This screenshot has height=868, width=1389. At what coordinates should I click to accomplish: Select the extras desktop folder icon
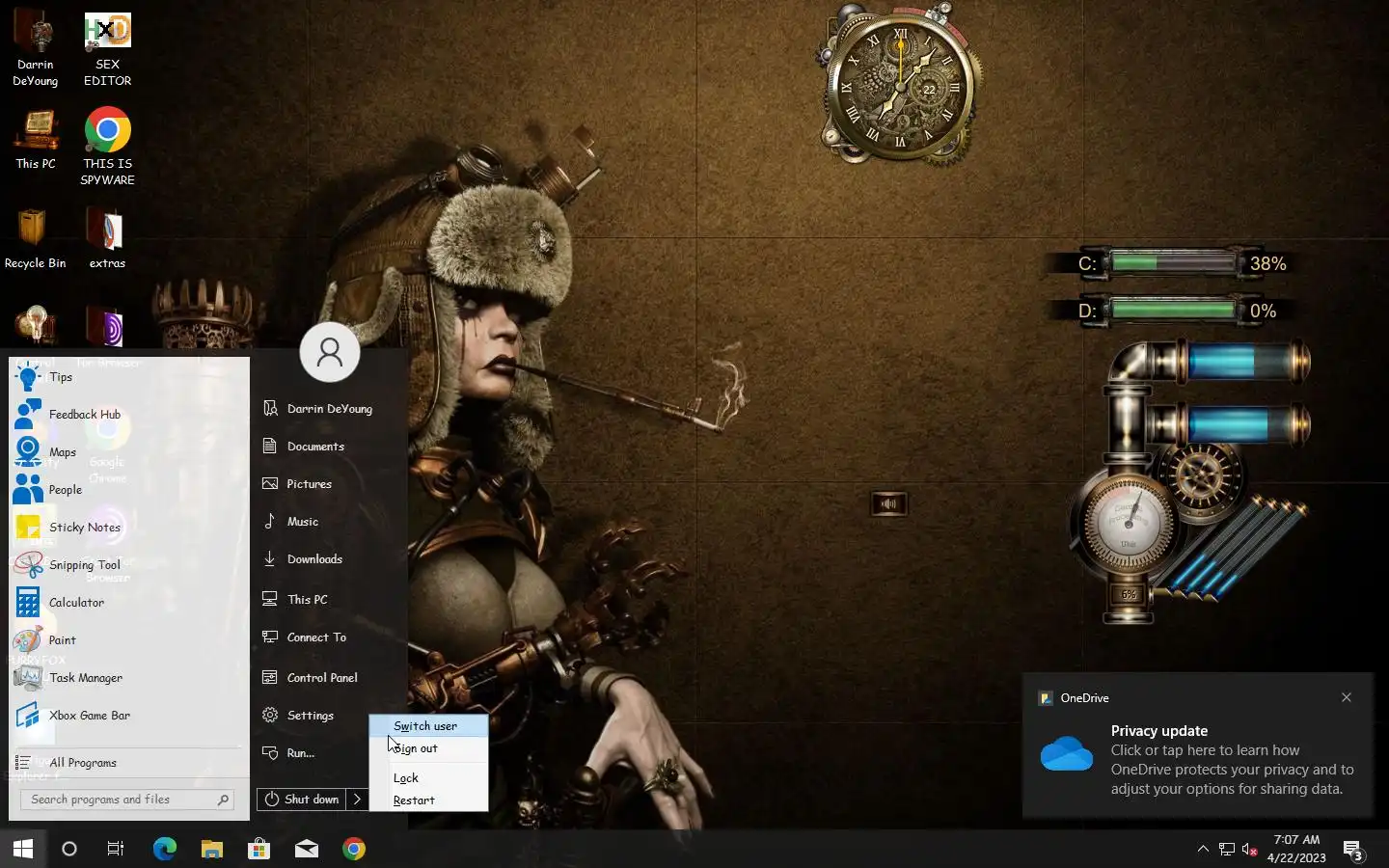(107, 239)
